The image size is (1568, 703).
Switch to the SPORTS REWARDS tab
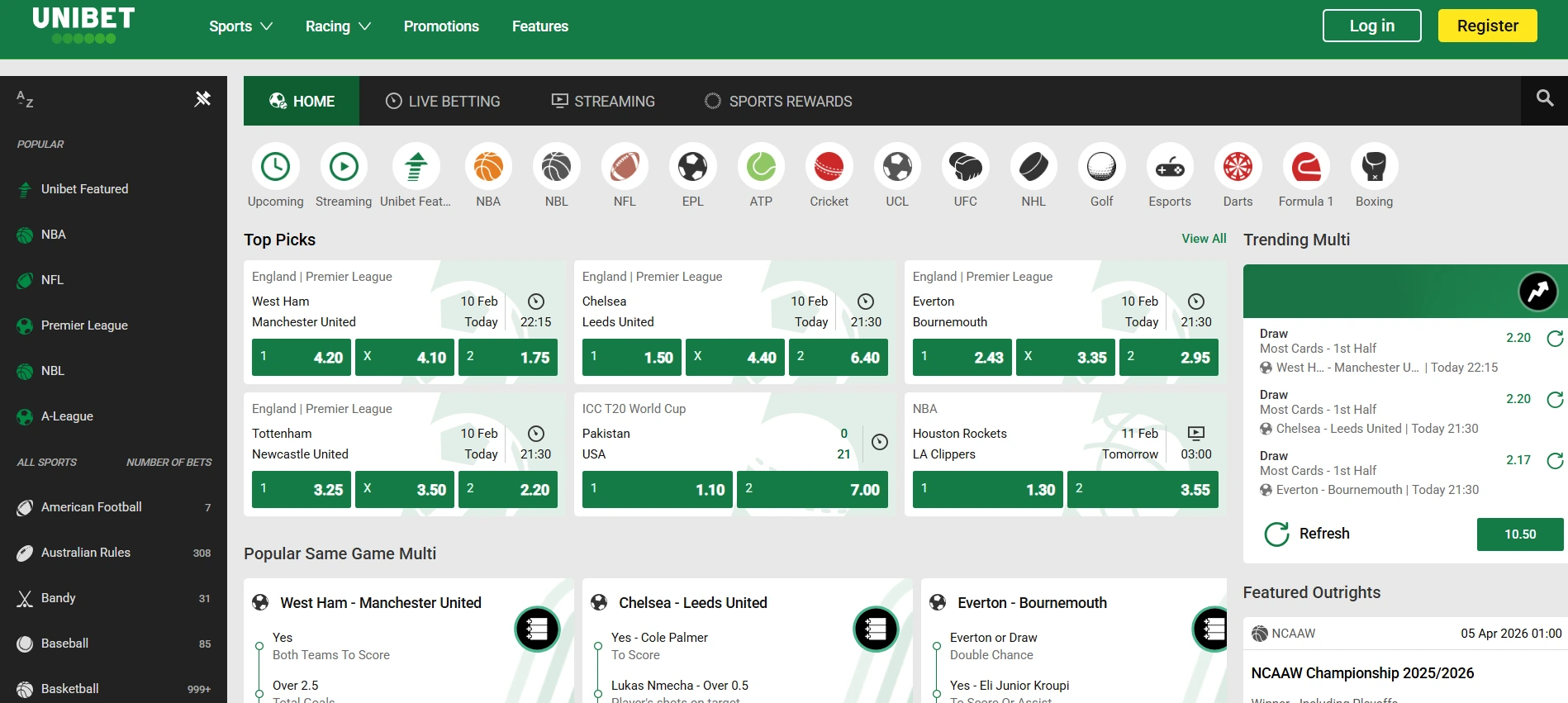[778, 101]
